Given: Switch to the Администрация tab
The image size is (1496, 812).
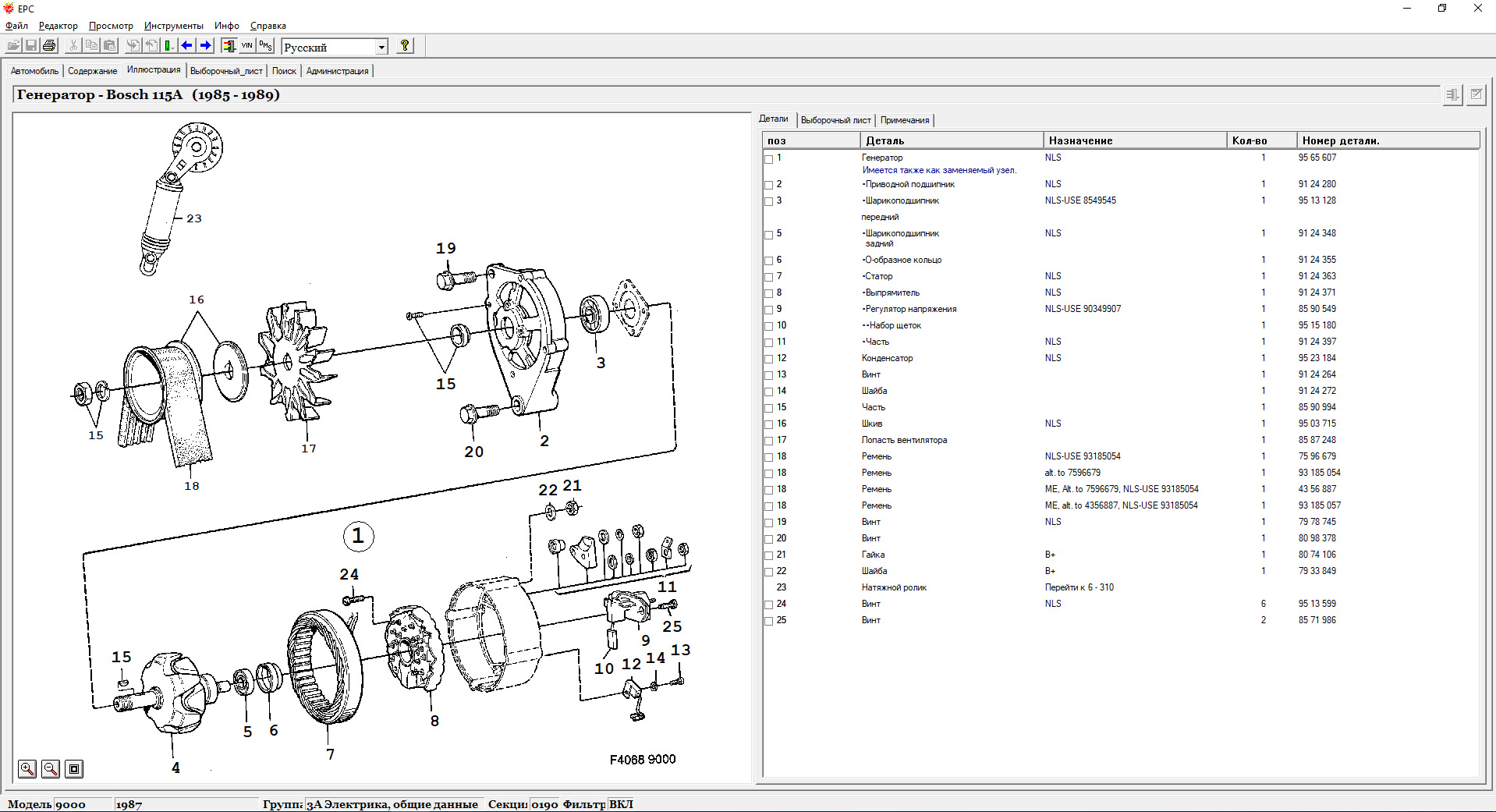Looking at the screenshot, I should coord(337,71).
